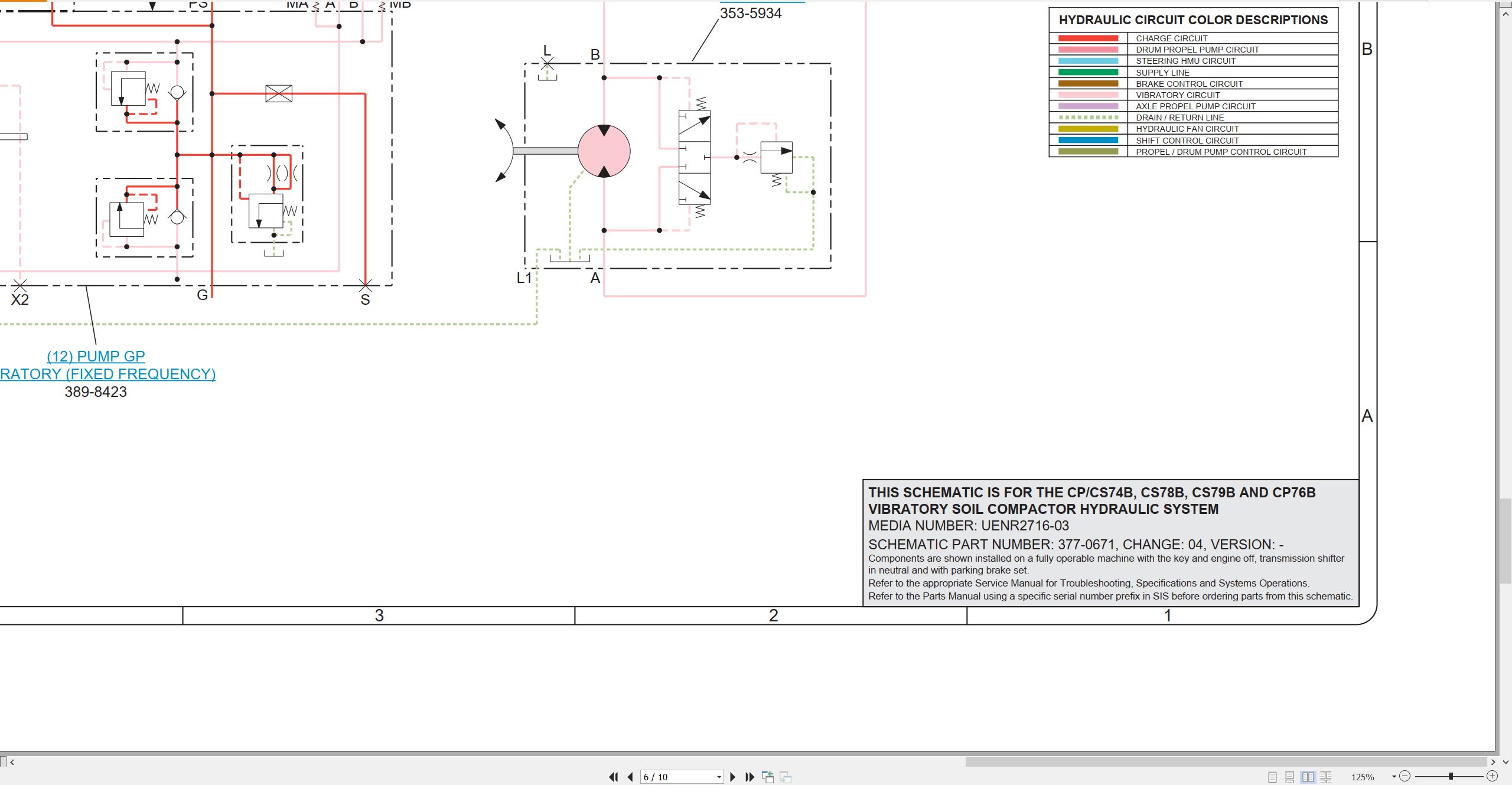The height and width of the screenshot is (785, 1512).
Task: Open the zoom level dropdown arrow
Action: (1394, 777)
